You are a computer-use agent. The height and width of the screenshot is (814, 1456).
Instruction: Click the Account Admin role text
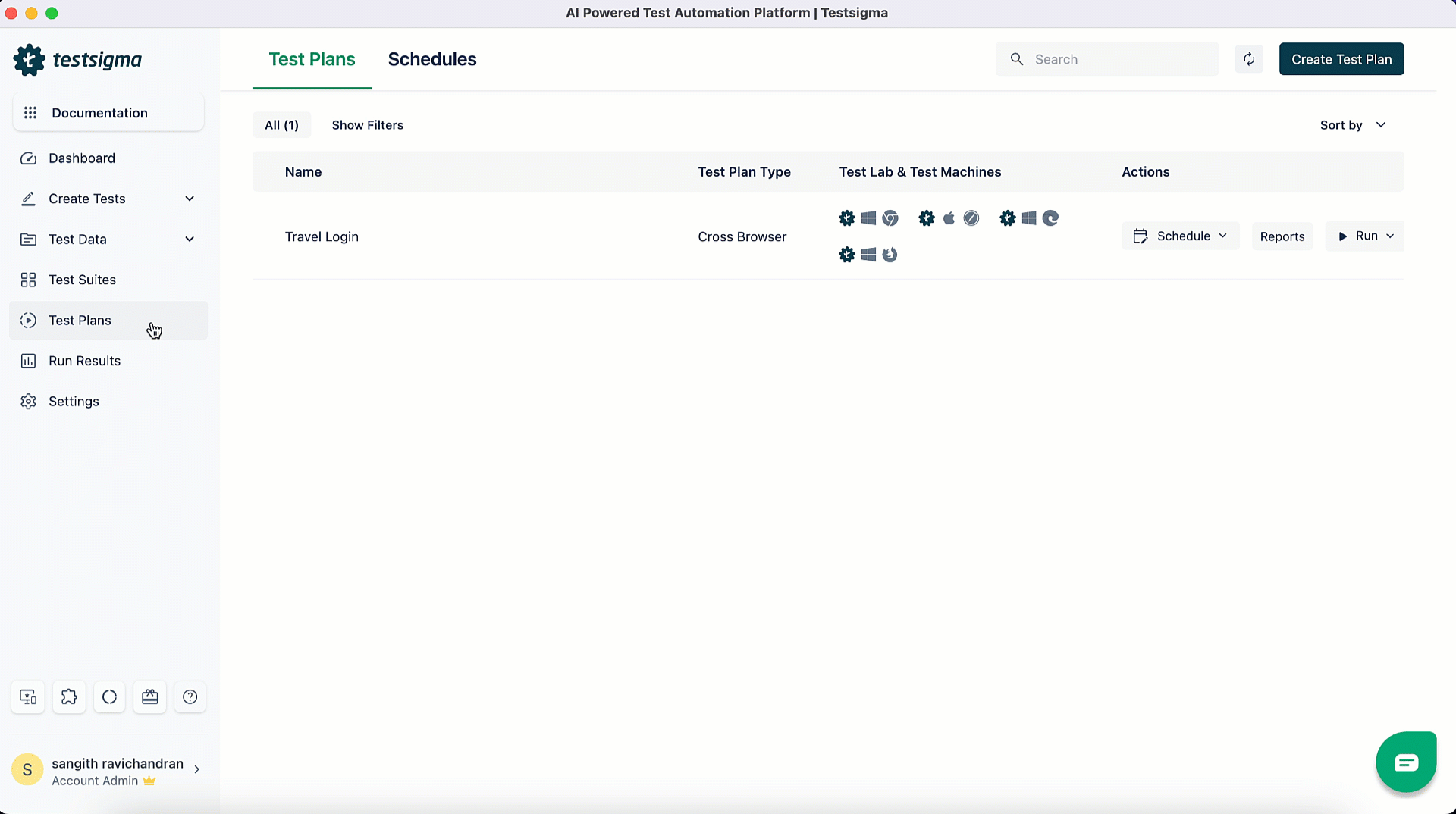click(95, 781)
